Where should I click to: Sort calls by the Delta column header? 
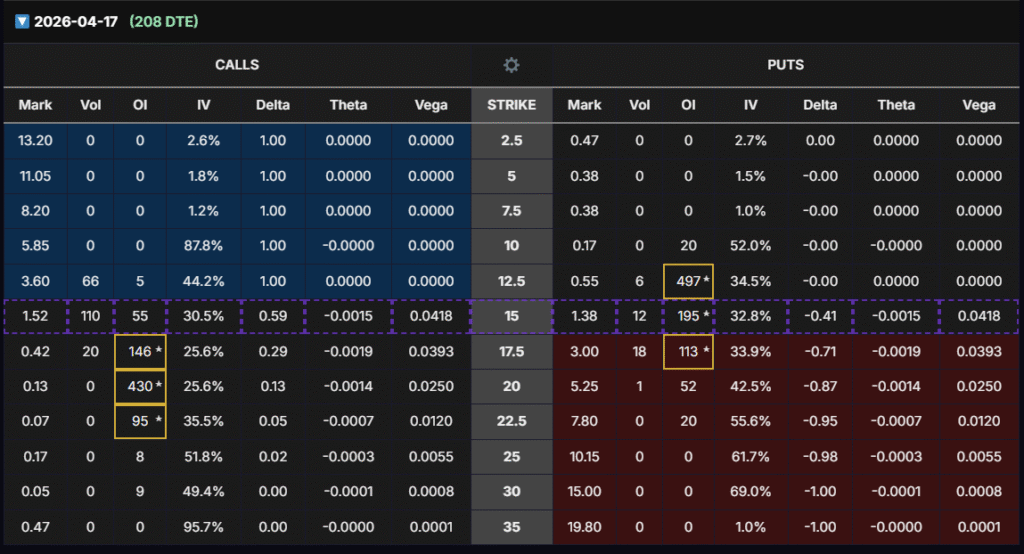(x=273, y=105)
